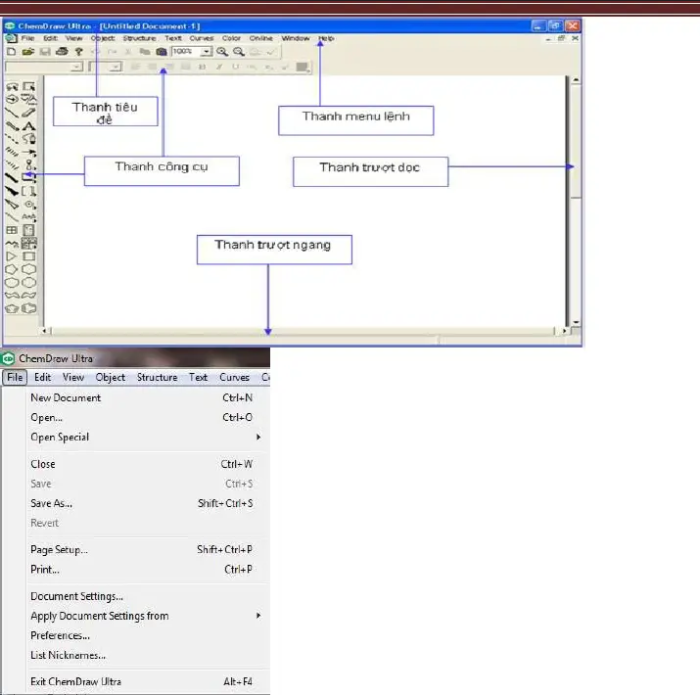Select the Bold Wedged Bond tool
The width and height of the screenshot is (700, 695).
pyautogui.click(x=12, y=191)
